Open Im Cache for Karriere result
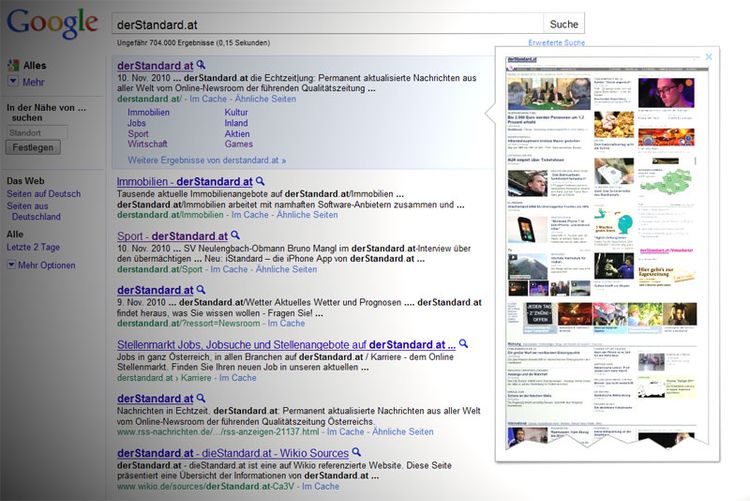 pos(238,378)
